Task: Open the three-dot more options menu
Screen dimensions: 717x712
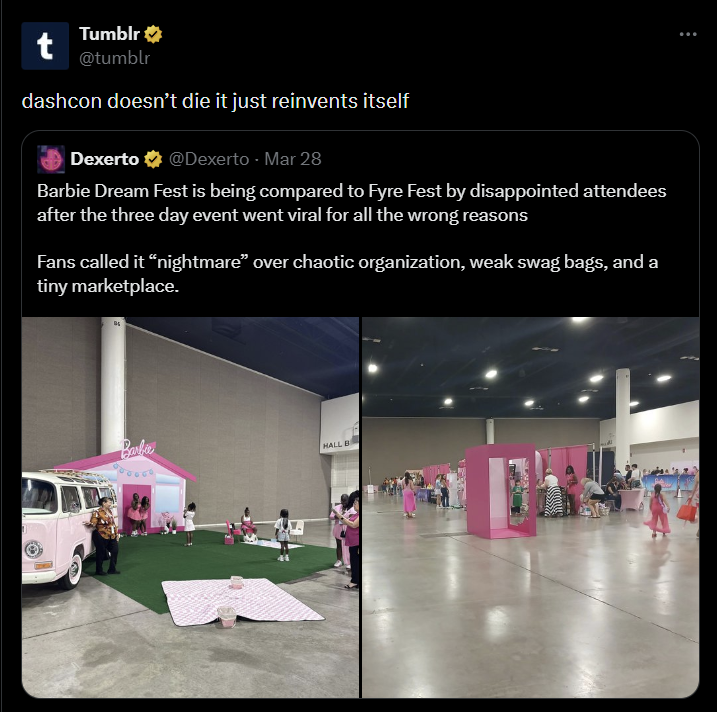Action: click(688, 34)
